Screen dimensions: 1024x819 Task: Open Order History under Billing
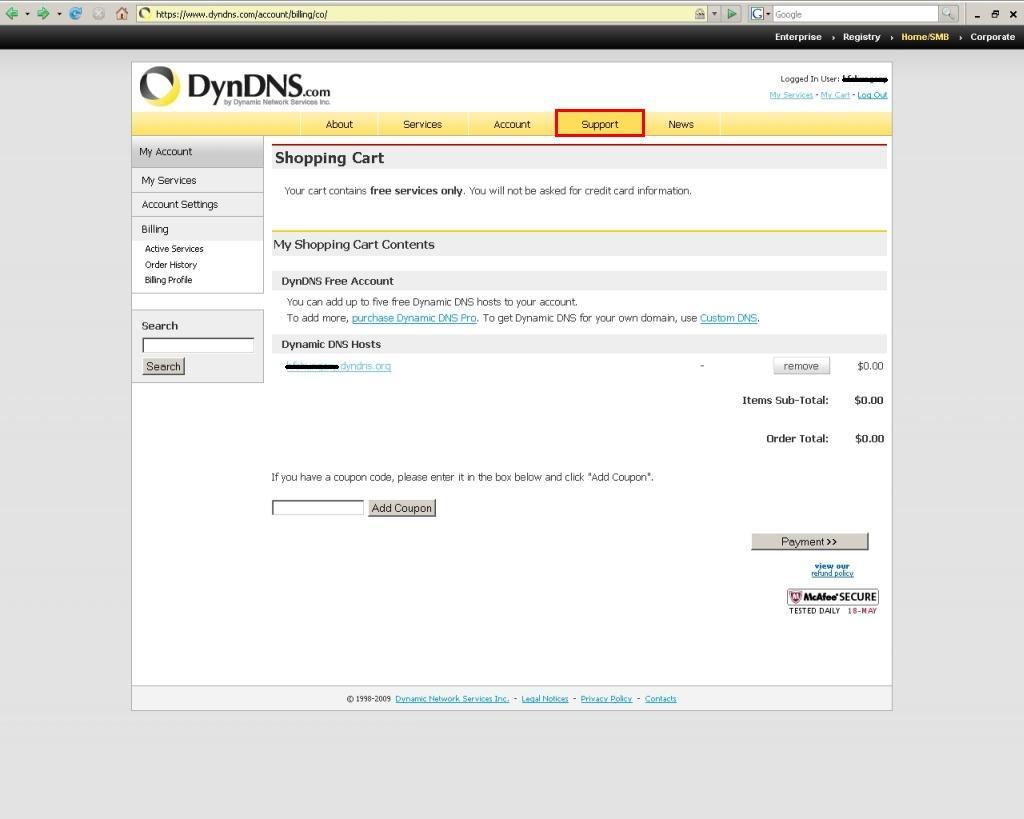[170, 265]
